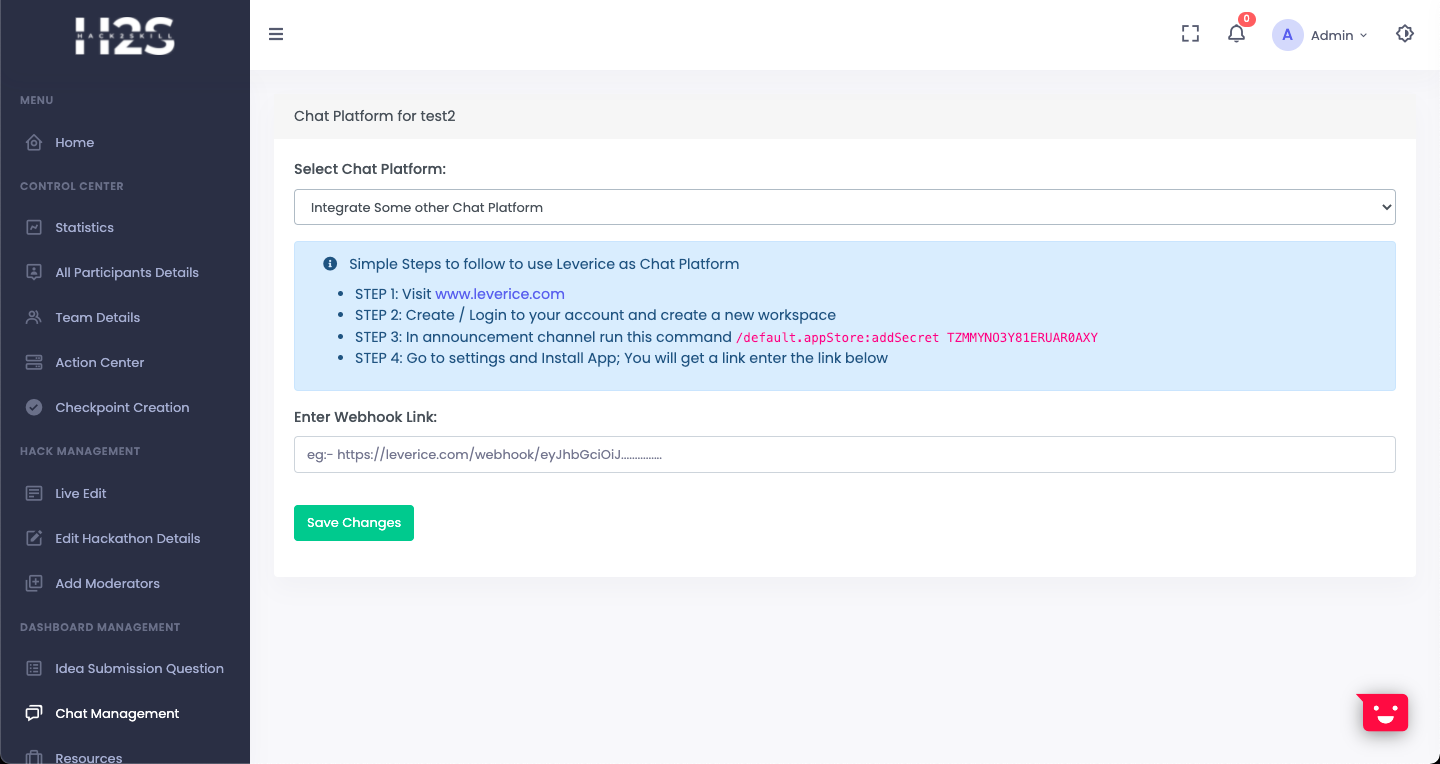Image resolution: width=1440 pixels, height=764 pixels.
Task: Click the hamburger menu icon
Action: (276, 34)
